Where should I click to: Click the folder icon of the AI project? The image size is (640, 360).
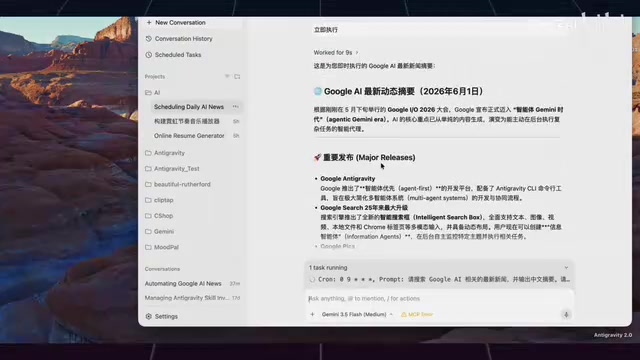point(148,93)
